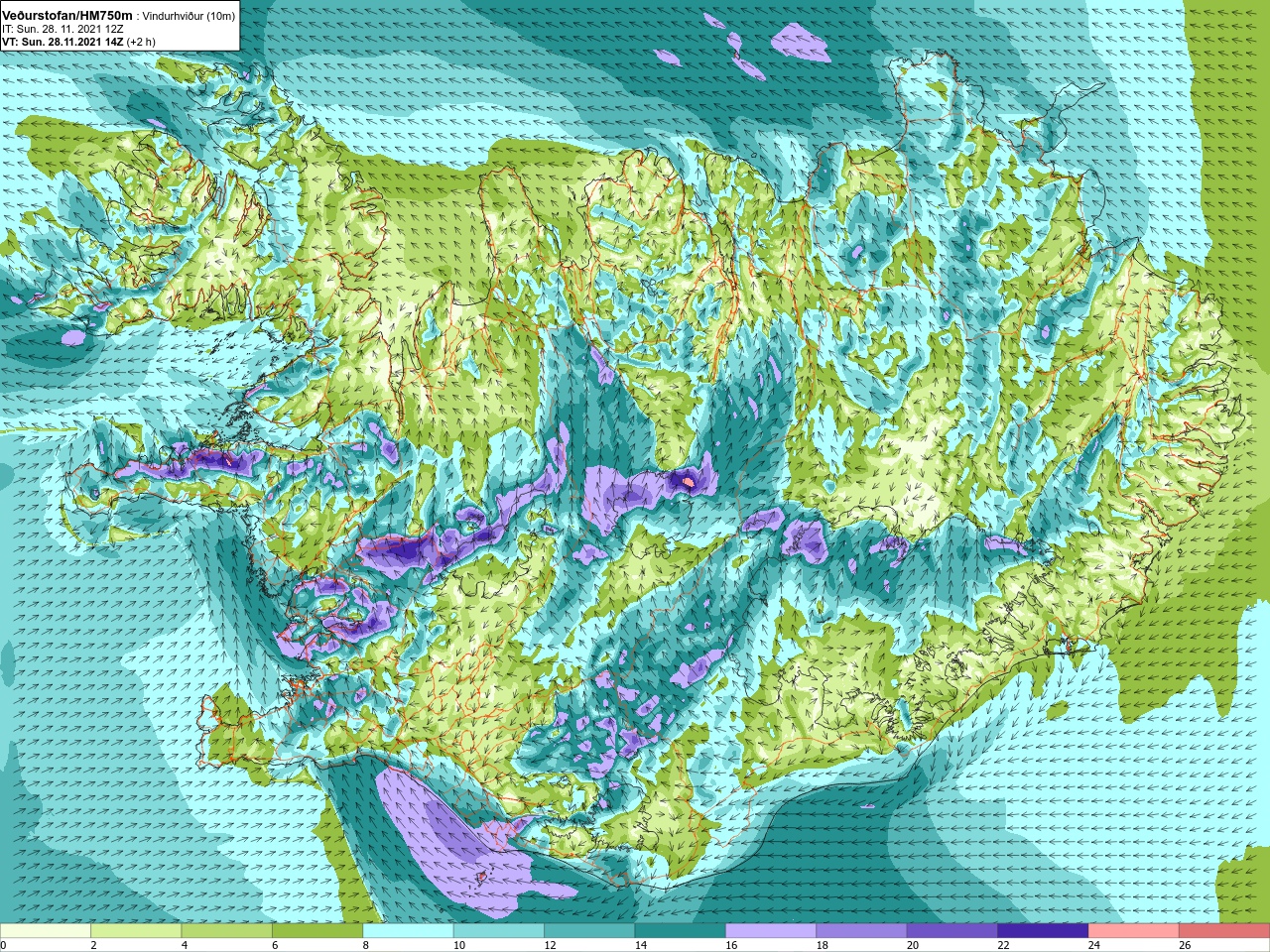This screenshot has width=1270, height=952.
Task: Click the legend scale label "26"
Action: click(1185, 945)
